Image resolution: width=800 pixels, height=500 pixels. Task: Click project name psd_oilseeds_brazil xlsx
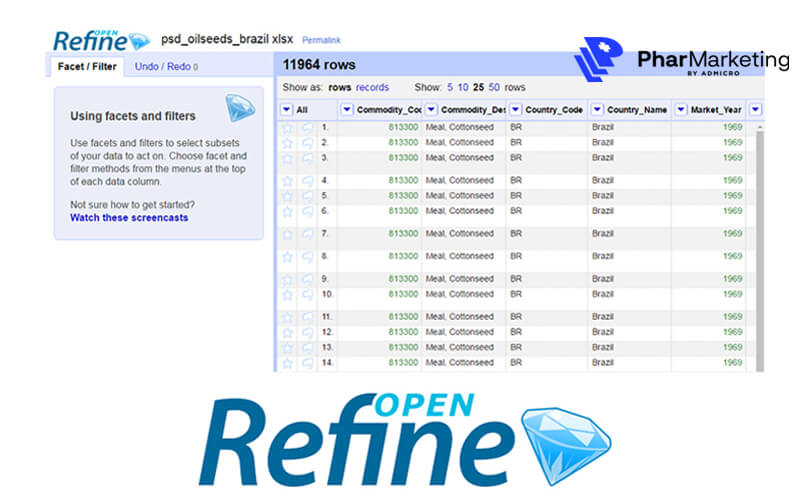[x=227, y=39]
